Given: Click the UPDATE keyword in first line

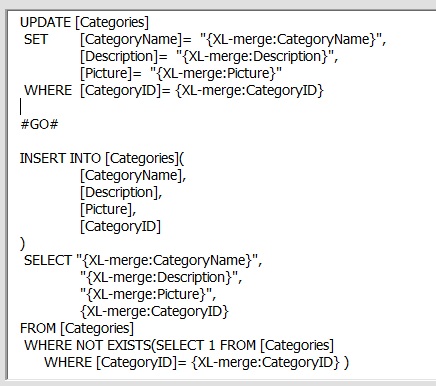Looking at the screenshot, I should point(45,22).
